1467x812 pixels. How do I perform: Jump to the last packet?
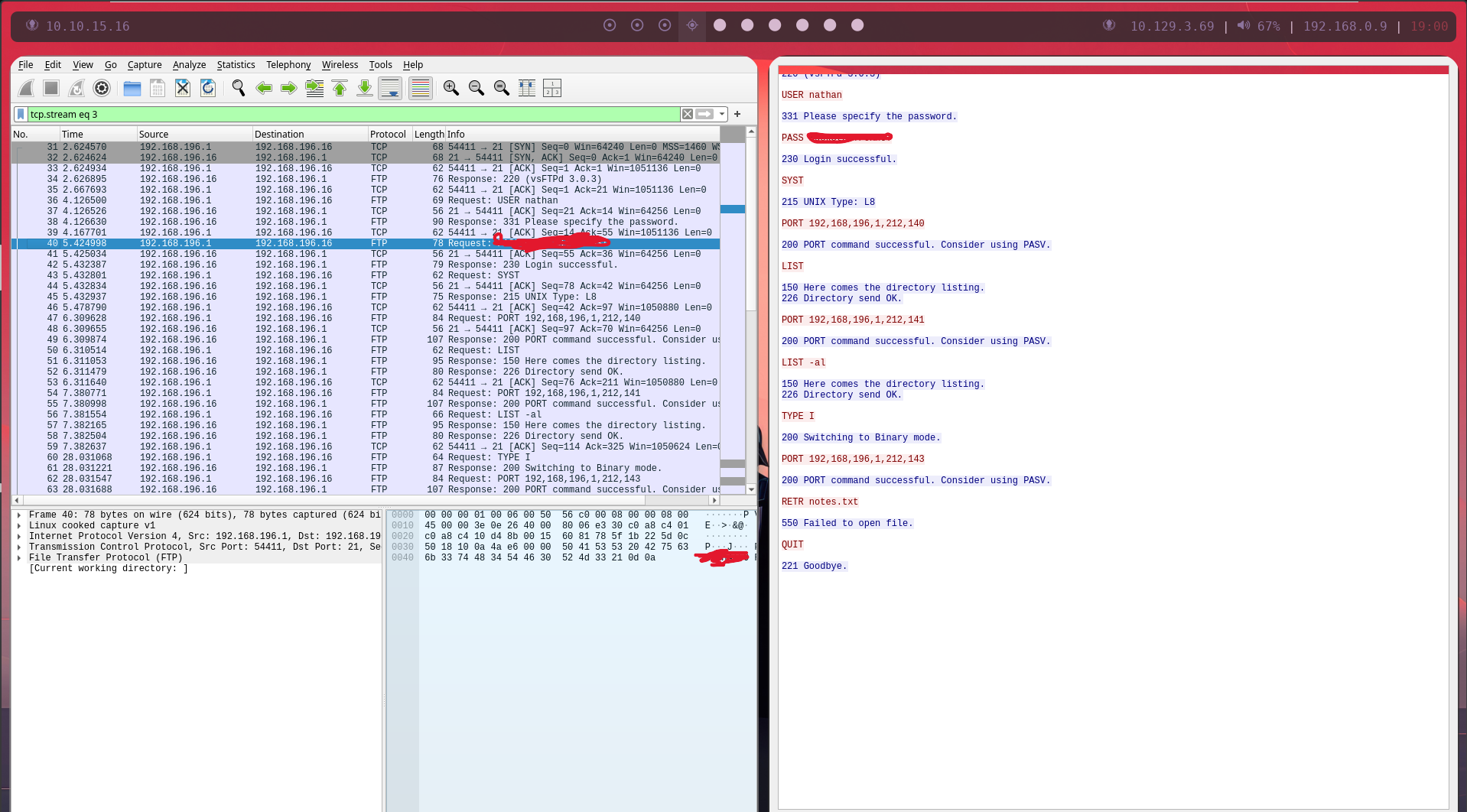pyautogui.click(x=365, y=89)
